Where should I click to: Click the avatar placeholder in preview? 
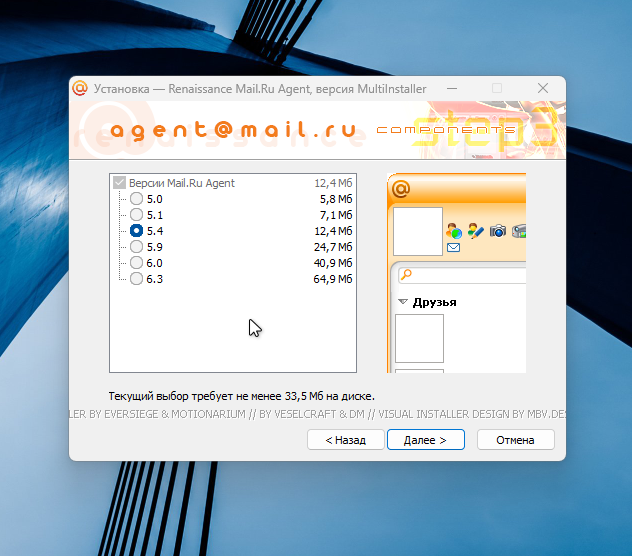click(418, 231)
